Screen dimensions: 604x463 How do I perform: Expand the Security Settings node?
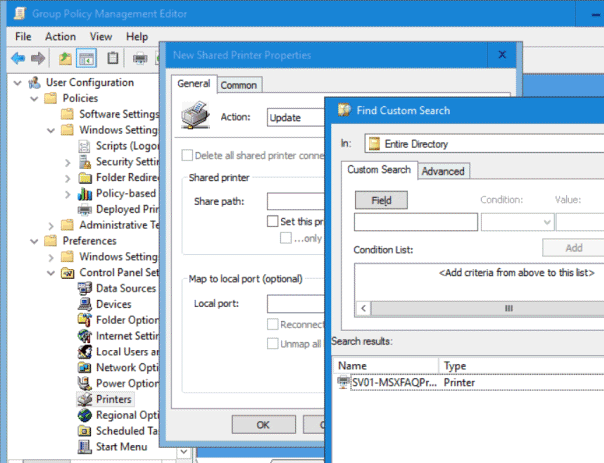[68, 163]
